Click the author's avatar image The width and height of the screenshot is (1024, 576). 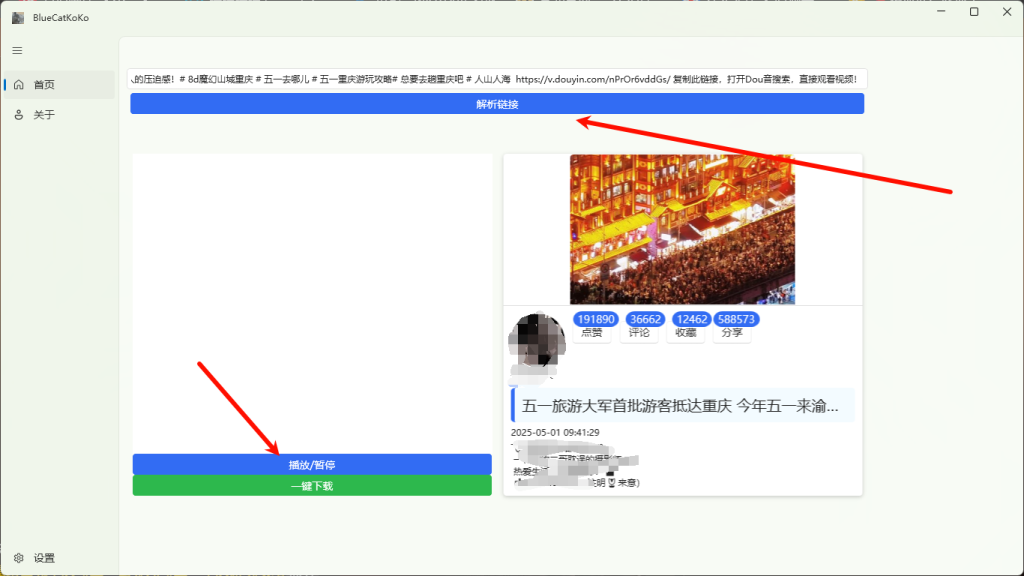pyautogui.click(x=537, y=340)
